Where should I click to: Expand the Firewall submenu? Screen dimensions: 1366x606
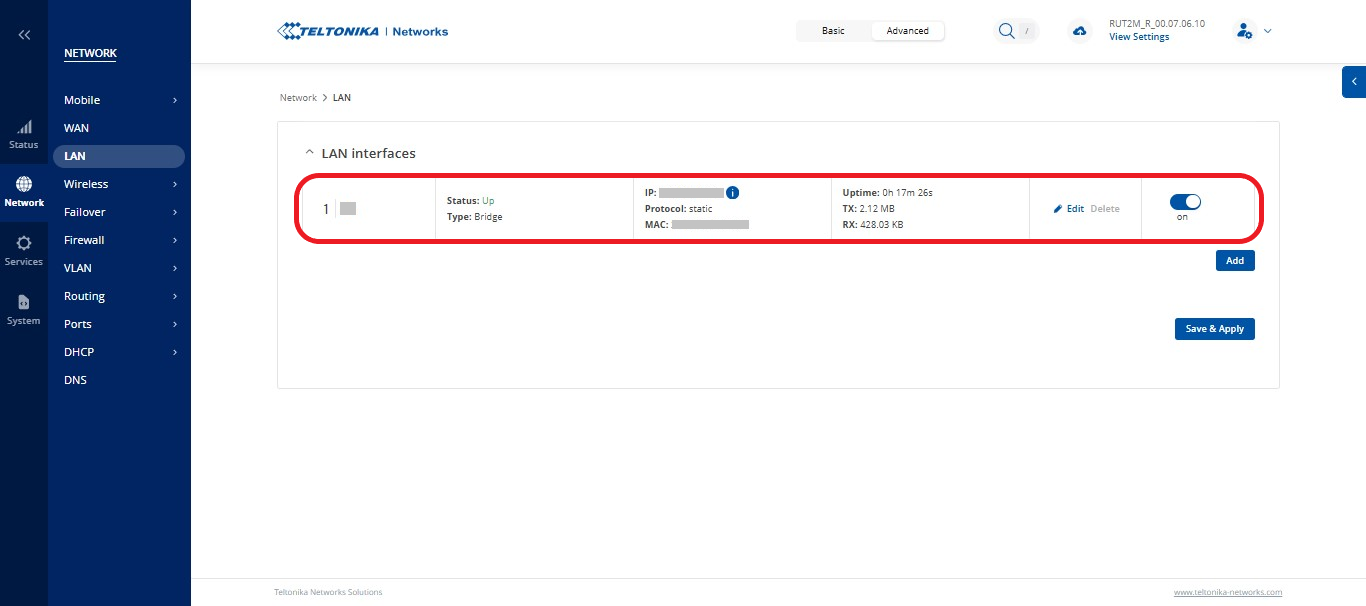click(120, 240)
